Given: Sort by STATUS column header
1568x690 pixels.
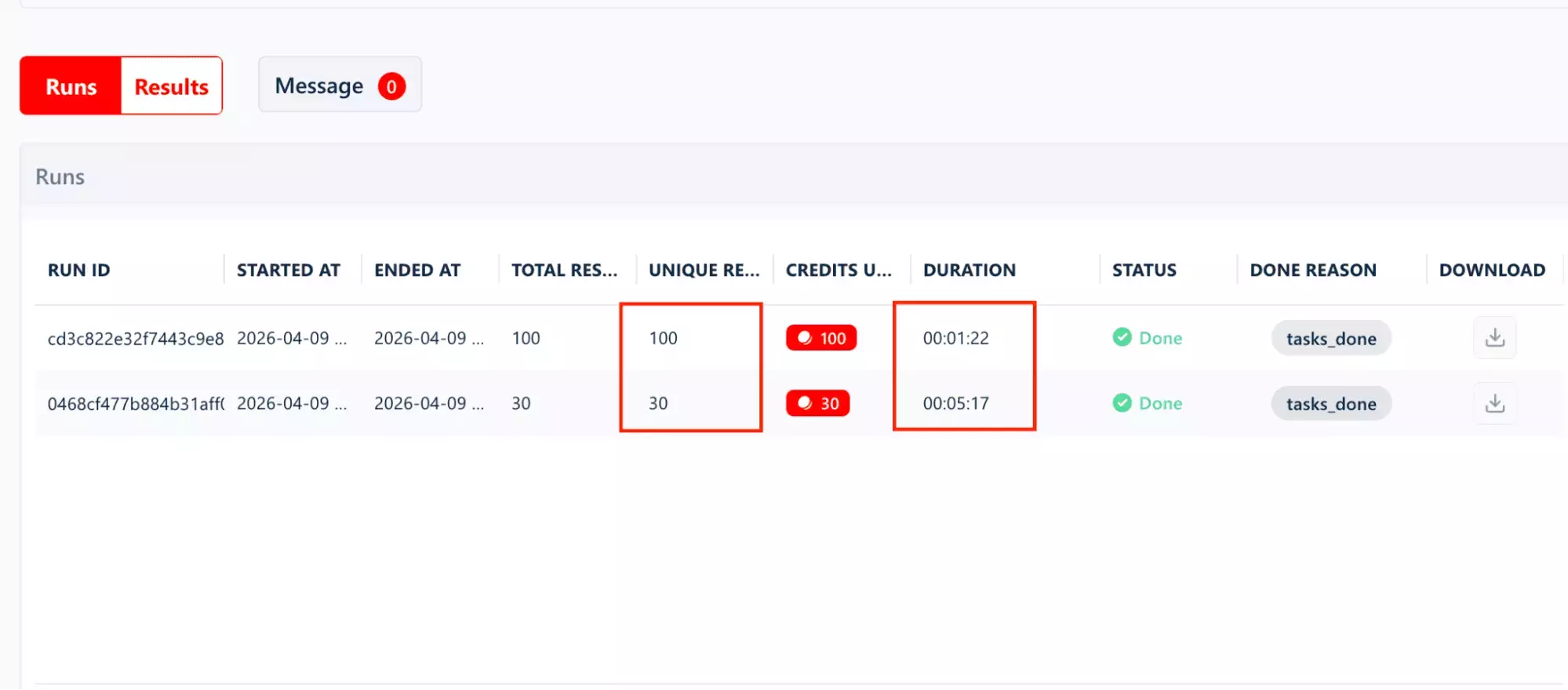Looking at the screenshot, I should click(x=1144, y=270).
